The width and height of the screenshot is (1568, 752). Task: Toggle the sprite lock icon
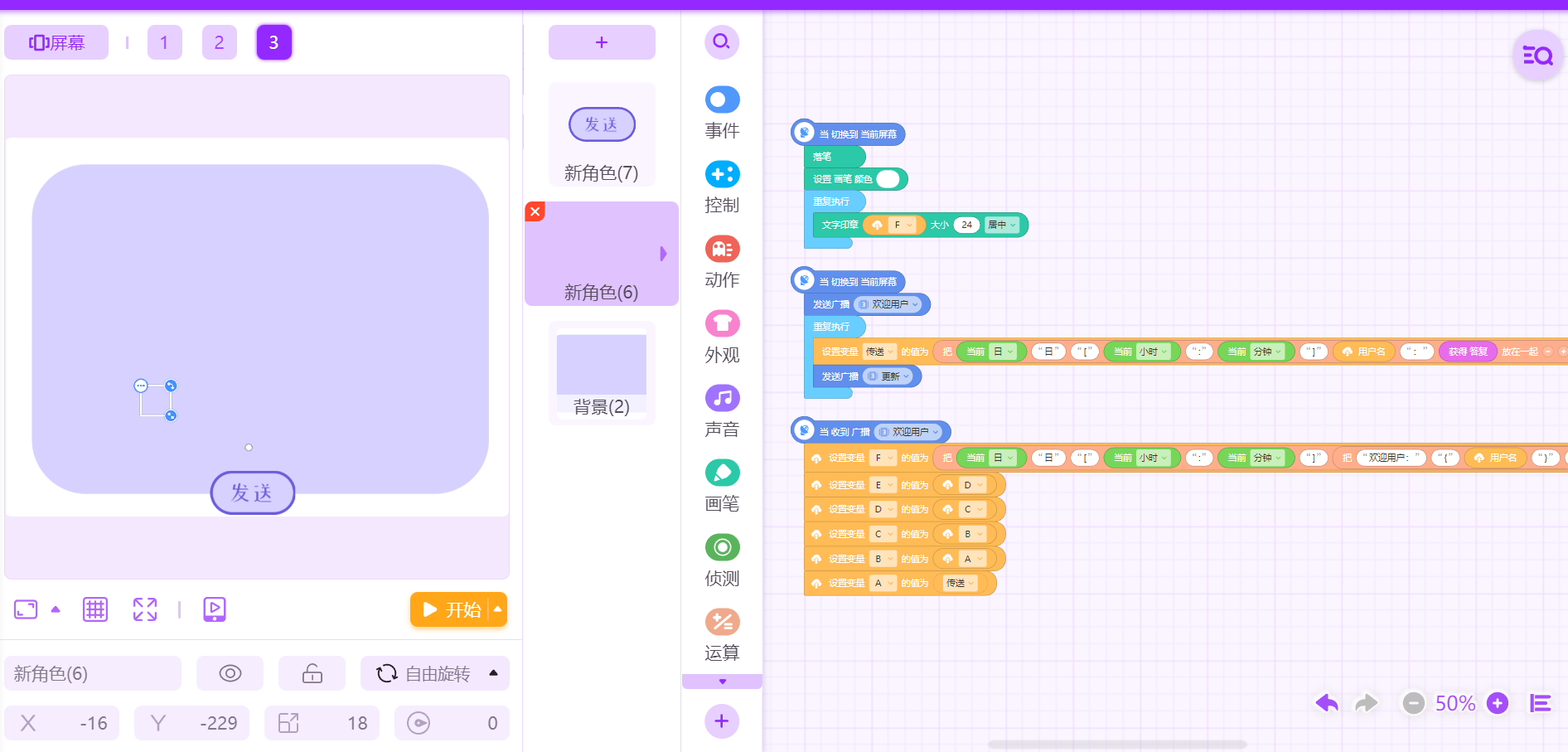(312, 673)
